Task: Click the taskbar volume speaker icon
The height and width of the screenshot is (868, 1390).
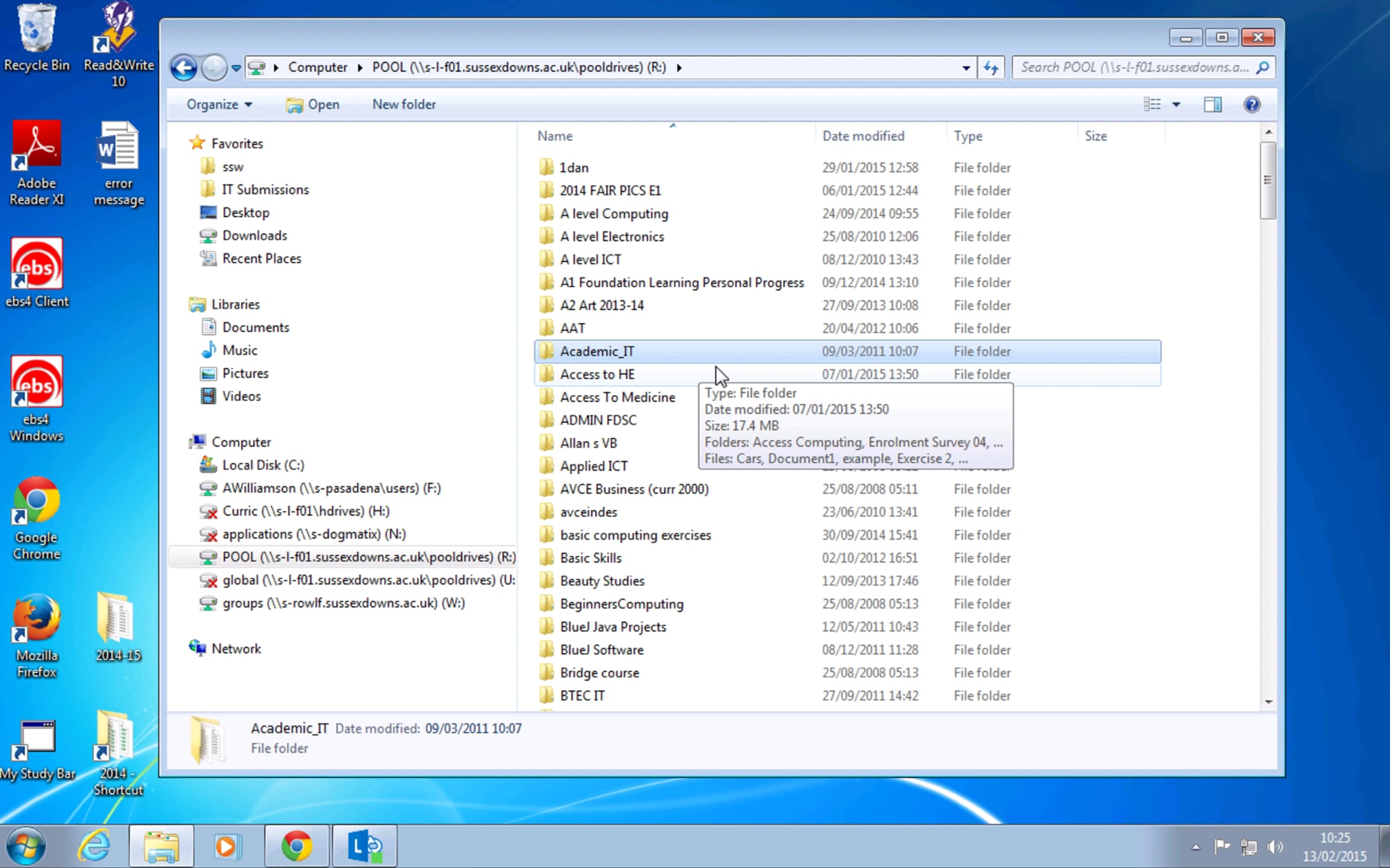Action: (1274, 847)
